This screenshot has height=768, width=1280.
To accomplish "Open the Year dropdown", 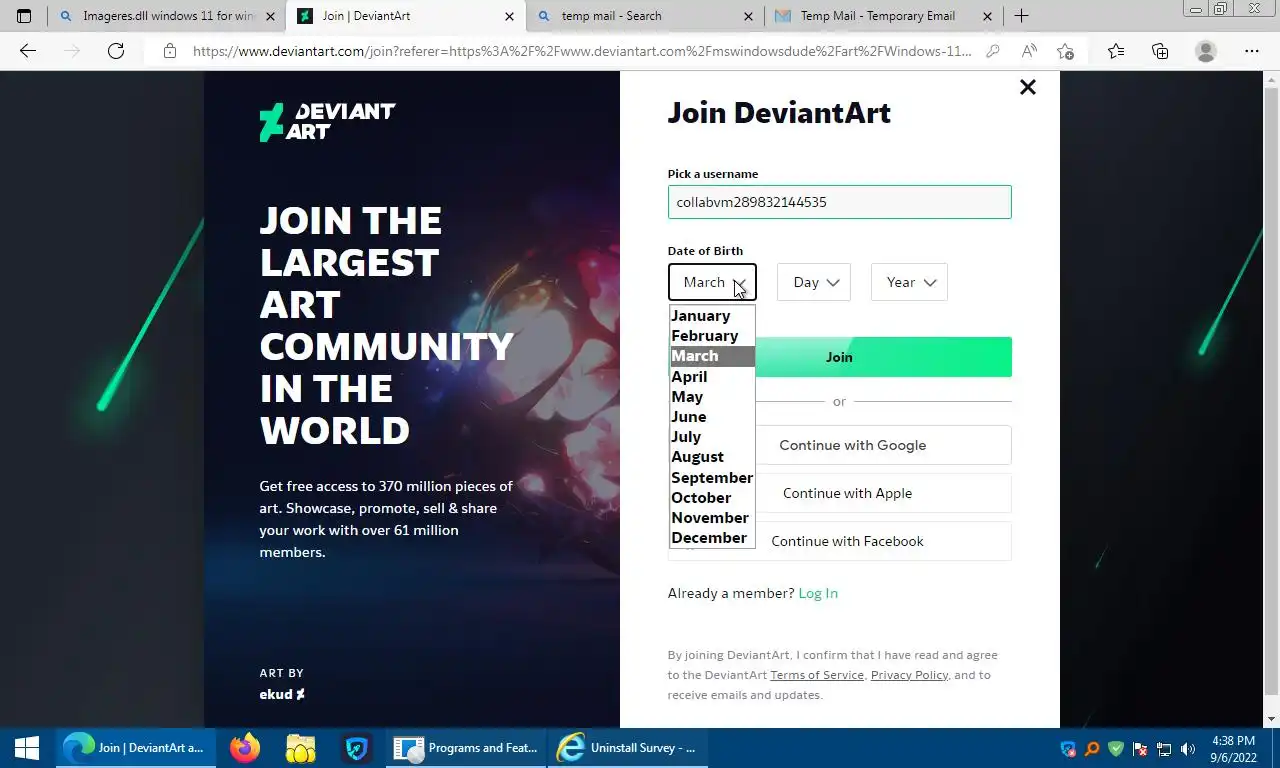I will pos(909,282).
